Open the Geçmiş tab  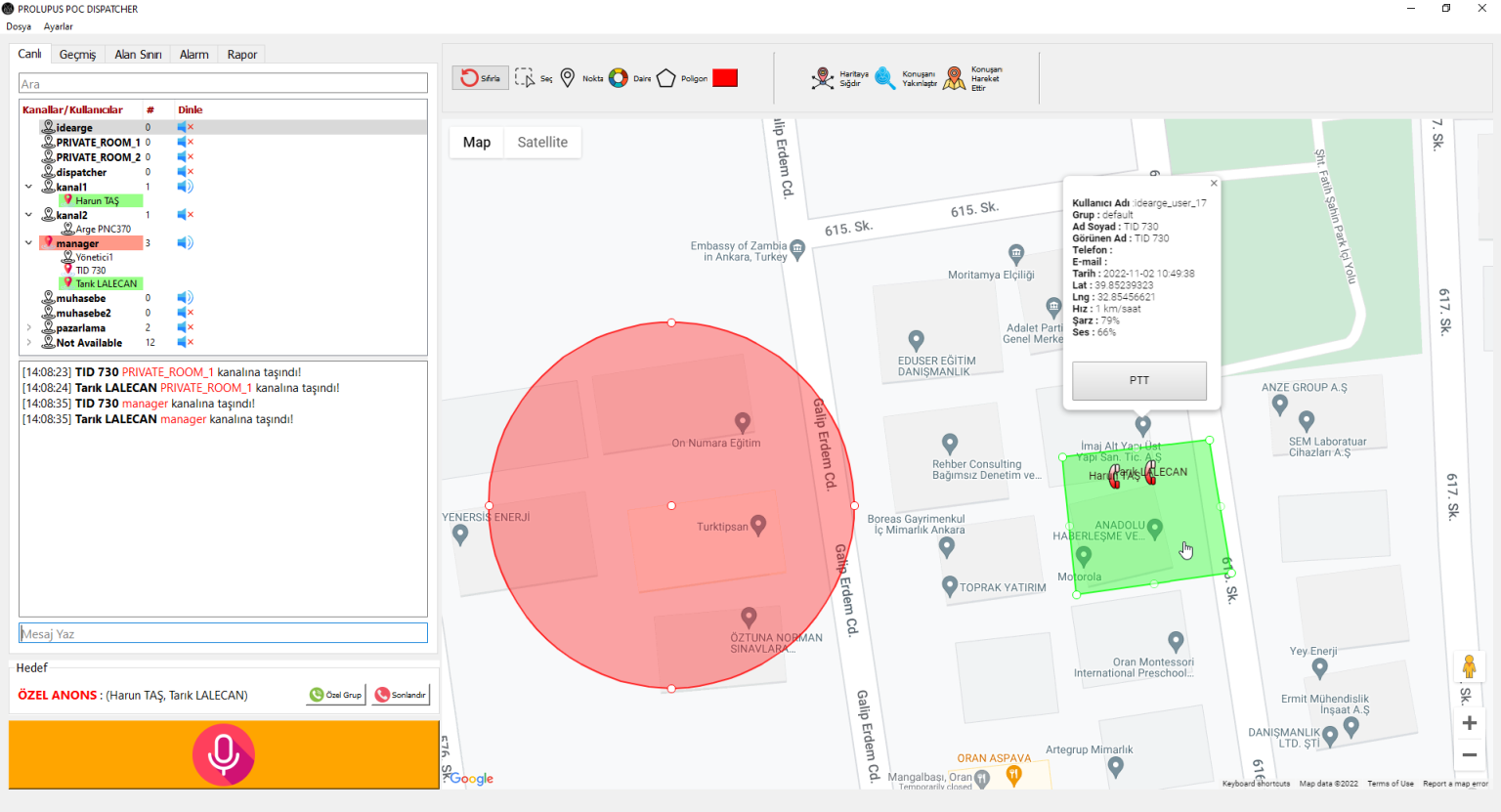coord(77,55)
